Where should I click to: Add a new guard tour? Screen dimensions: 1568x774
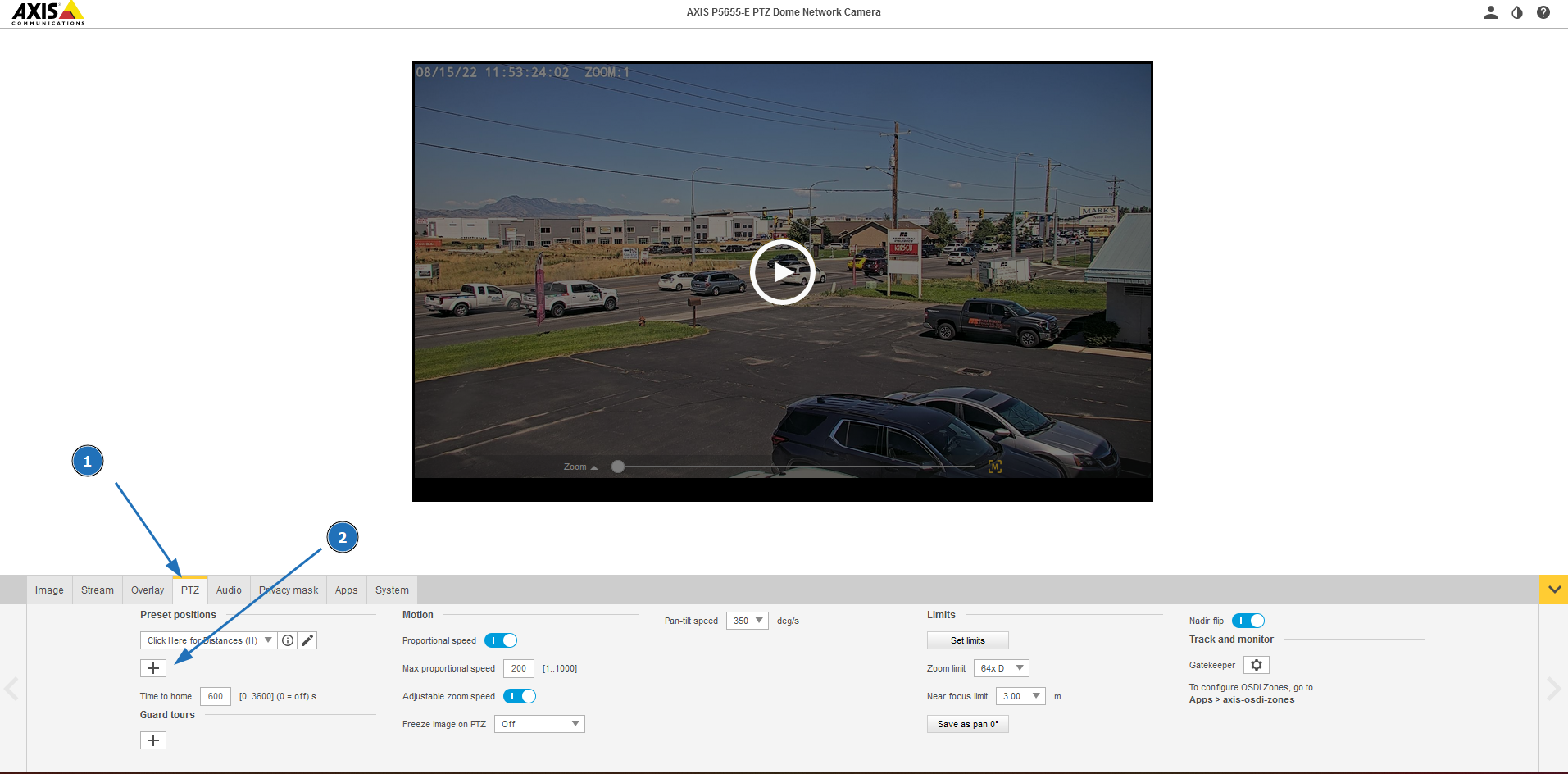[153, 740]
